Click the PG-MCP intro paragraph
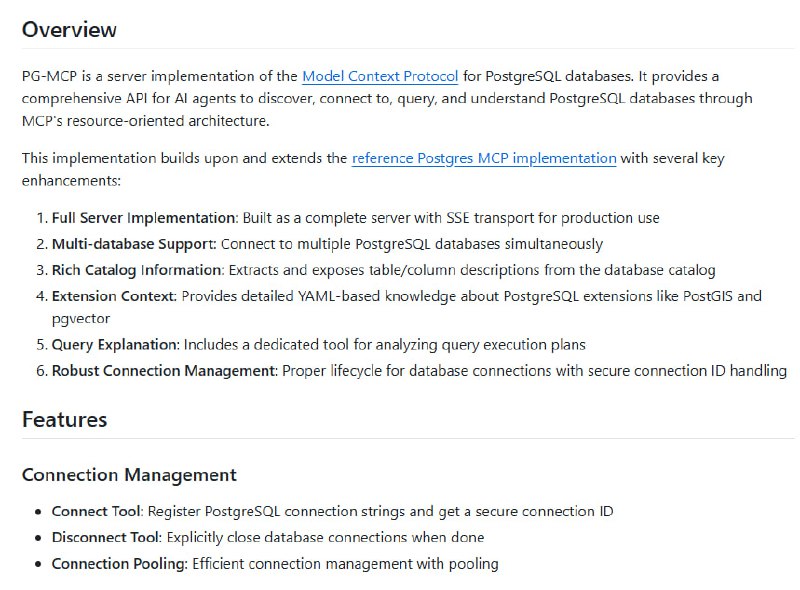The height and width of the screenshot is (590, 800). click(x=387, y=99)
